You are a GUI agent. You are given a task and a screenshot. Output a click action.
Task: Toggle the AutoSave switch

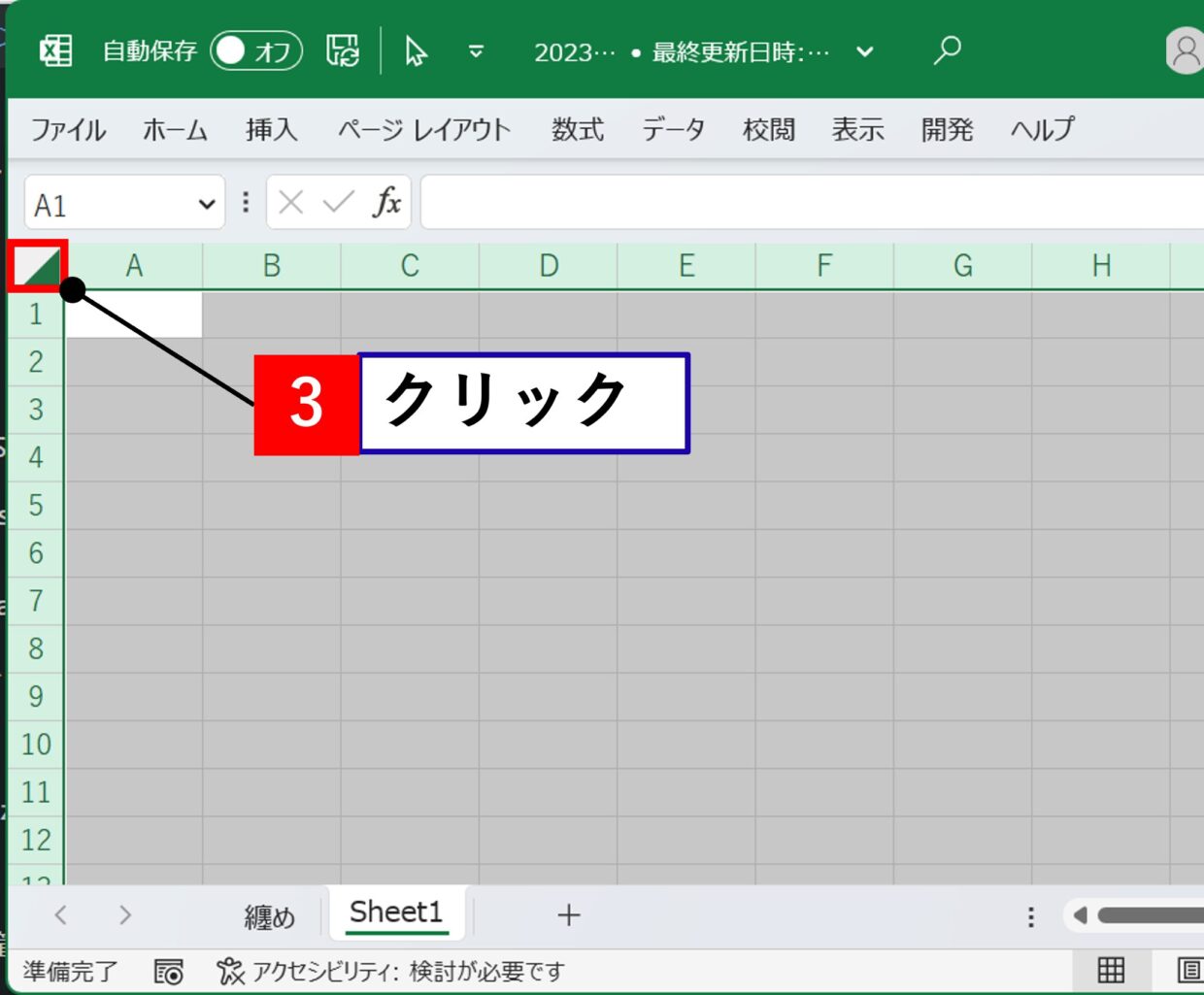click(256, 50)
